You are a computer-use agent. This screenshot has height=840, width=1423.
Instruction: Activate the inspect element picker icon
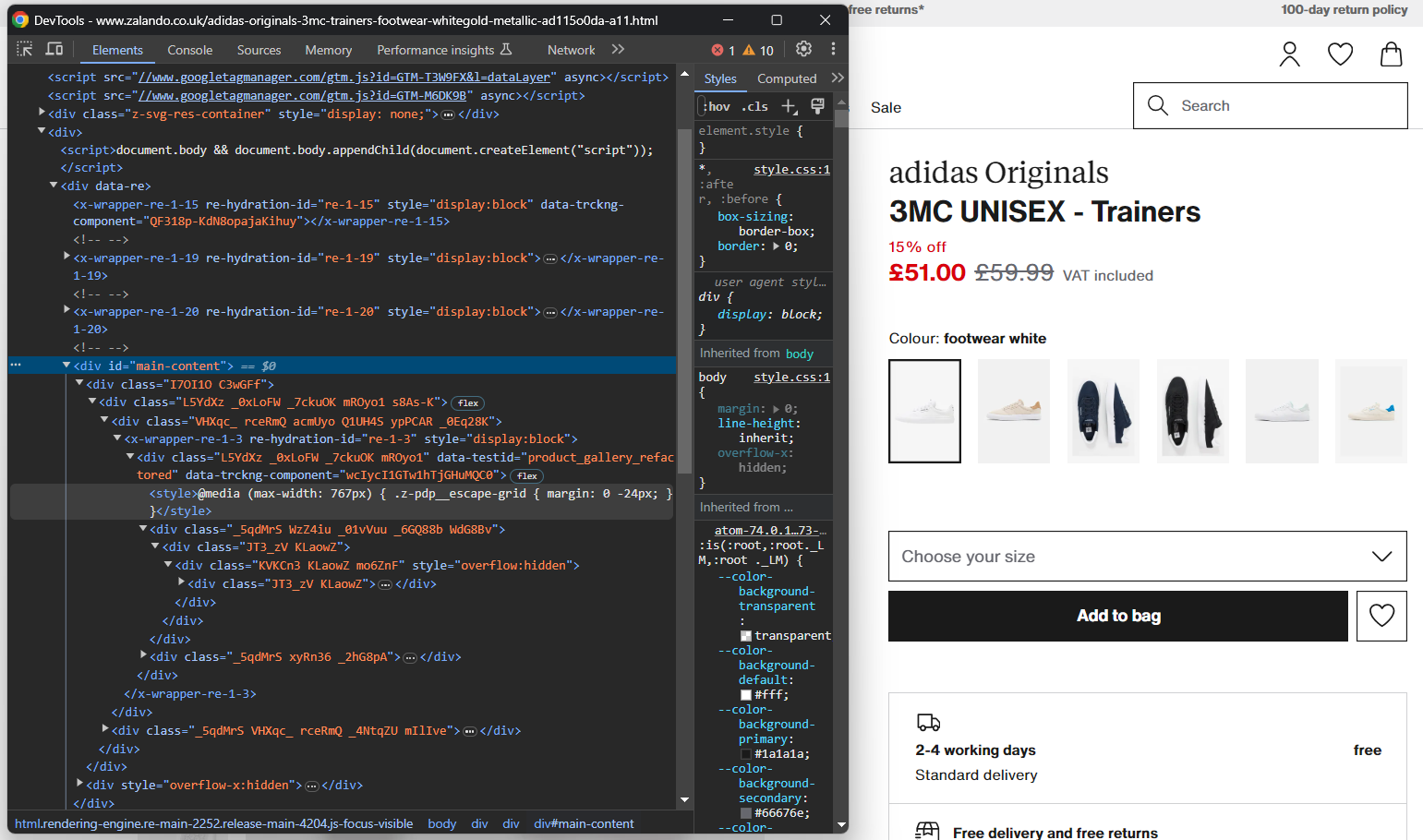coord(25,49)
